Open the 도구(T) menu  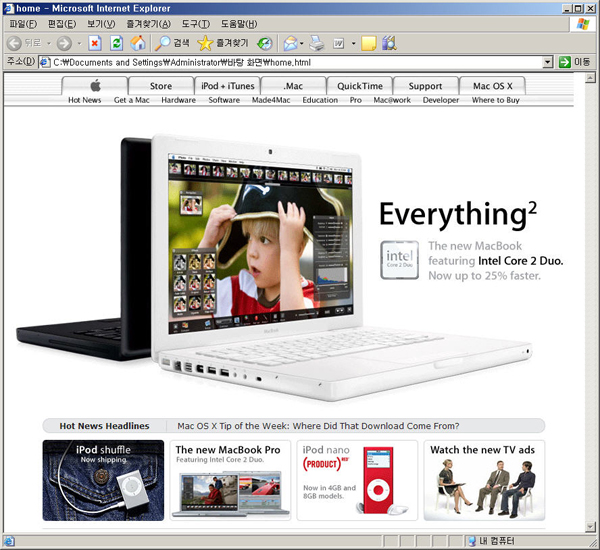196,24
